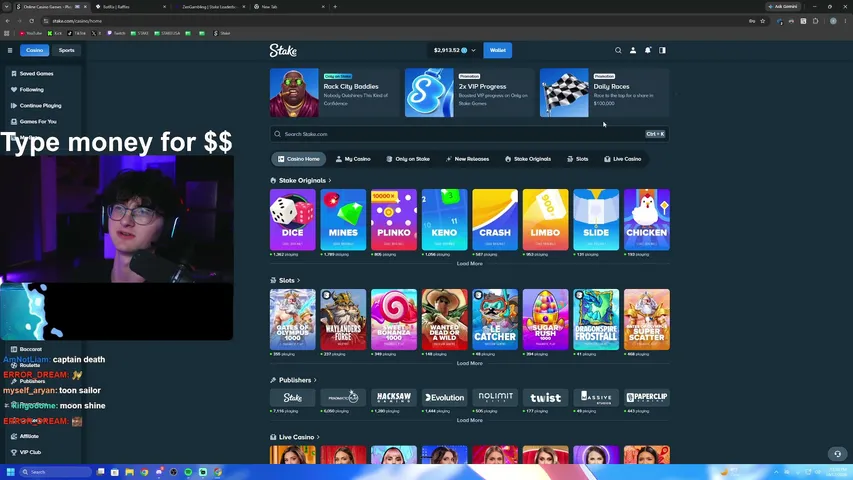Screen dimensions: 853x480
Task: Select the Evolution publisher
Action: 444,397
